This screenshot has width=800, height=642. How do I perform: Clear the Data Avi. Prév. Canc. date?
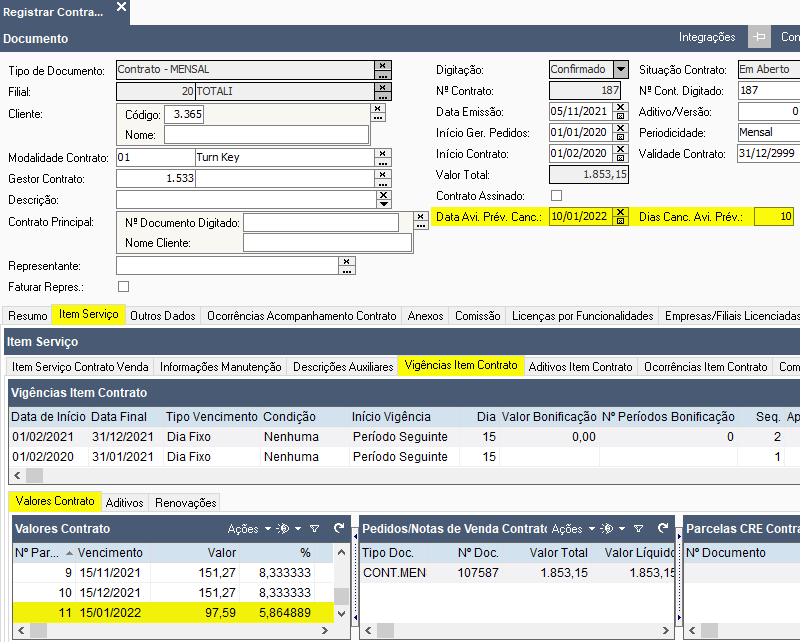point(620,212)
